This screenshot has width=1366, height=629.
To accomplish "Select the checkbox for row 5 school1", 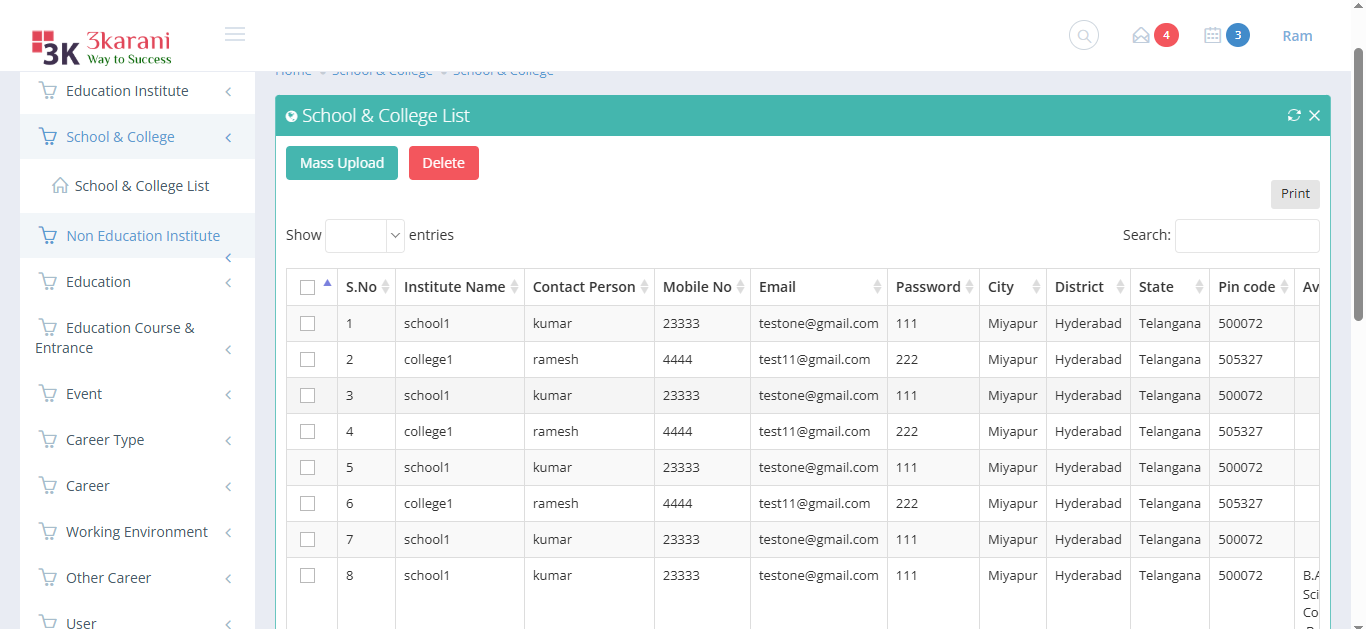I will pyautogui.click(x=307, y=468).
